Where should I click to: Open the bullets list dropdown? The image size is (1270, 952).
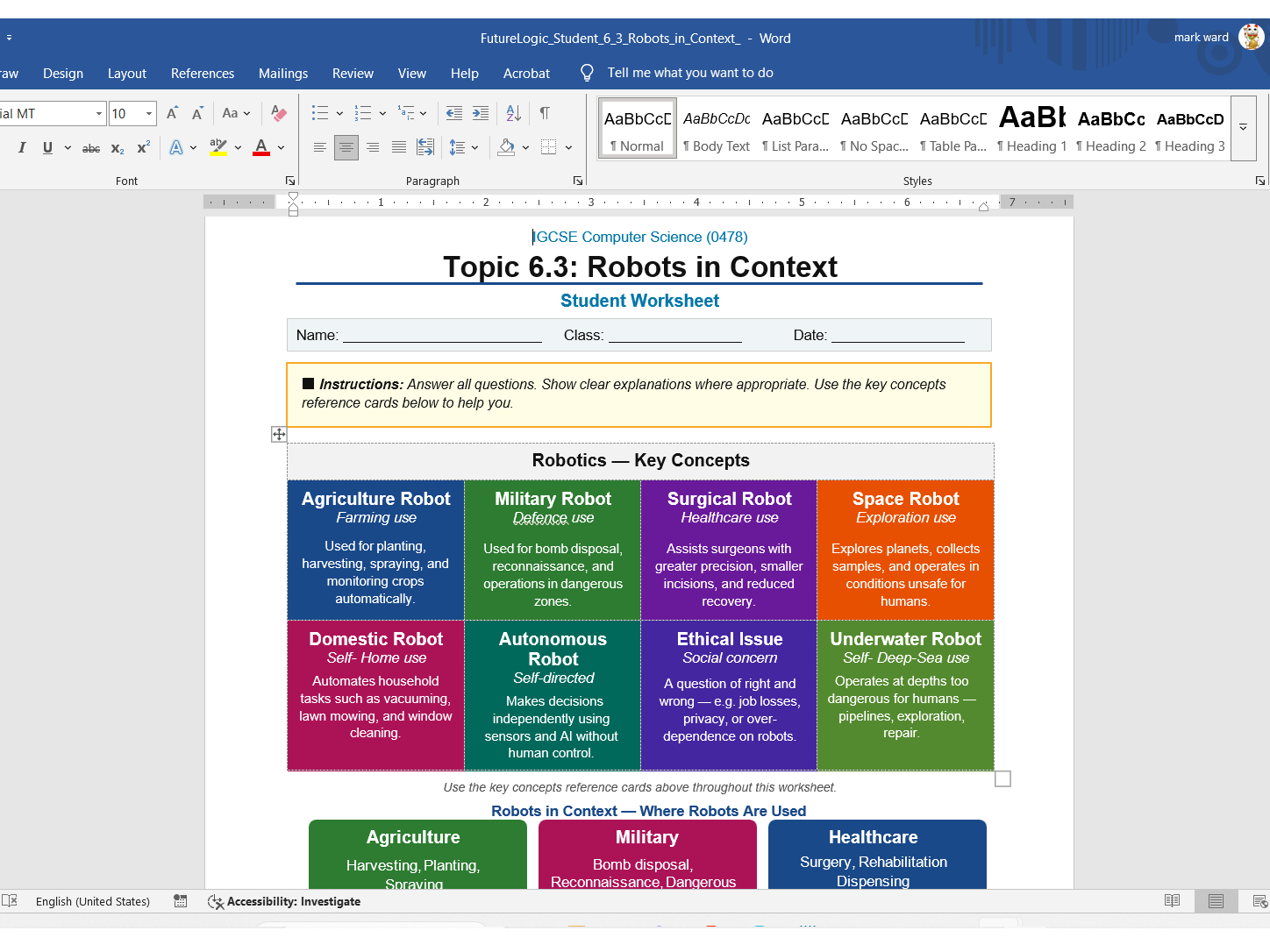(339, 113)
